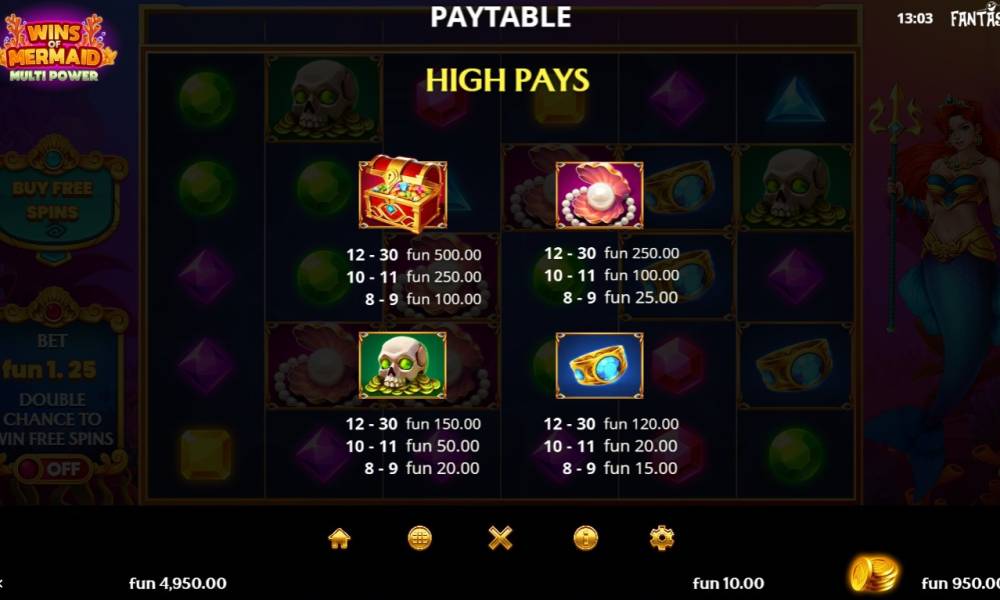This screenshot has width=1000, height=600.
Task: Open the paytable grid icon
Action: point(420,539)
